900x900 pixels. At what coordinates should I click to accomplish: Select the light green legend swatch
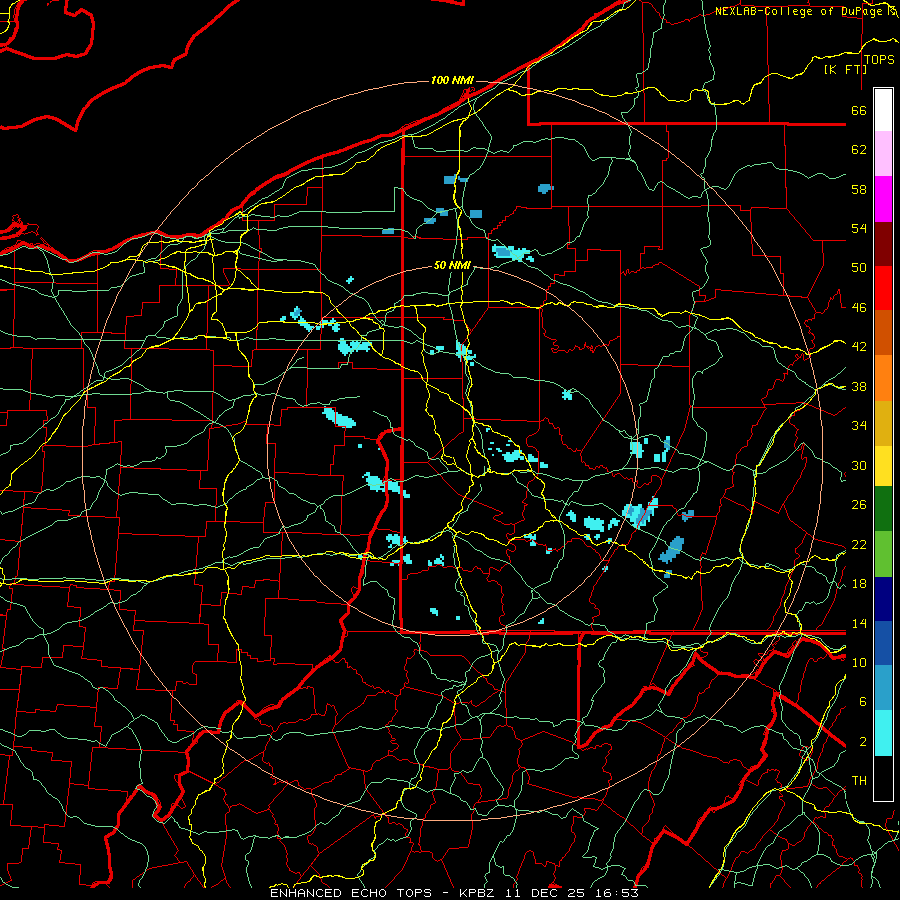pyautogui.click(x=883, y=554)
